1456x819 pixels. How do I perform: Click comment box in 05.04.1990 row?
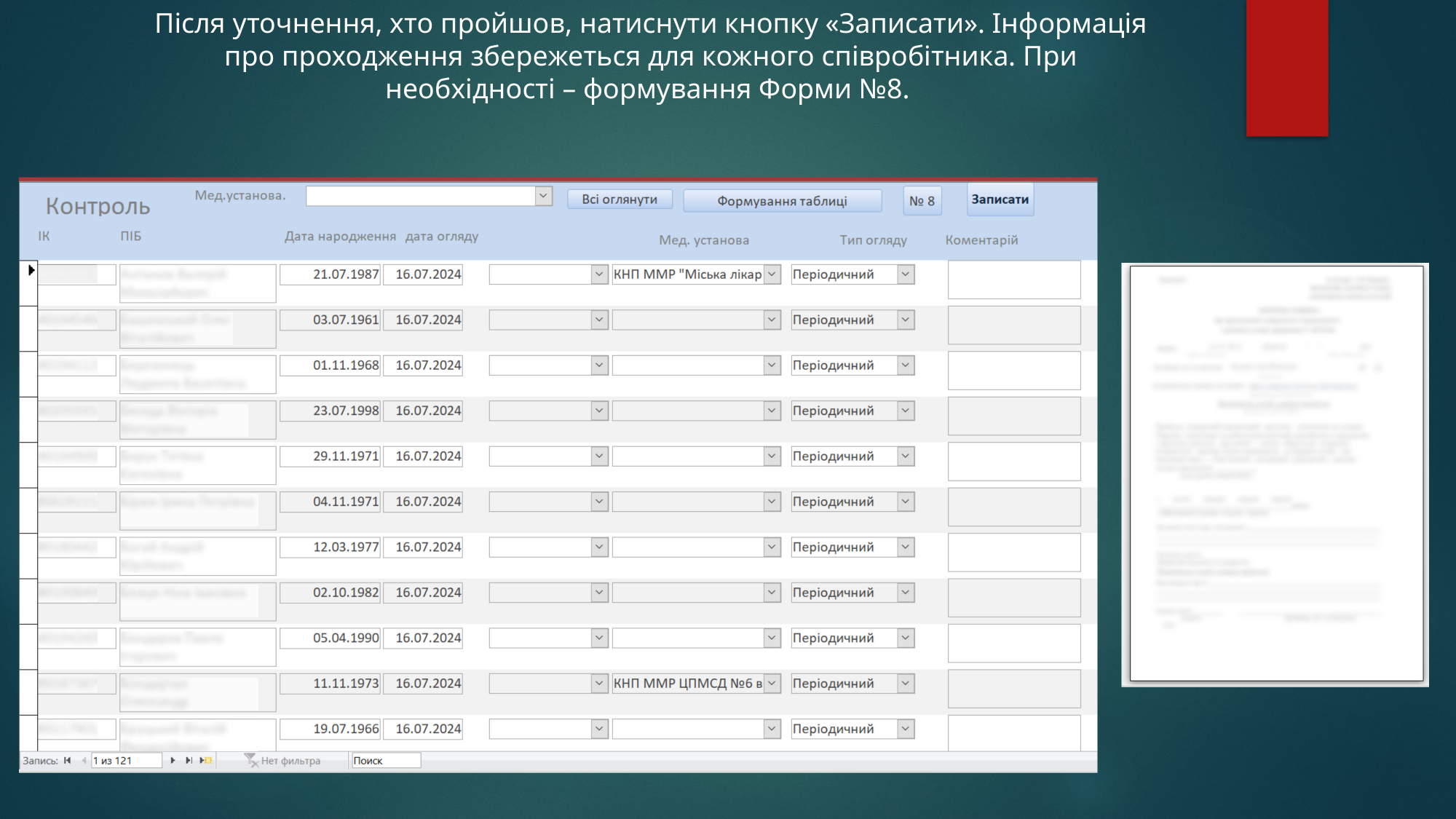[x=1014, y=644]
